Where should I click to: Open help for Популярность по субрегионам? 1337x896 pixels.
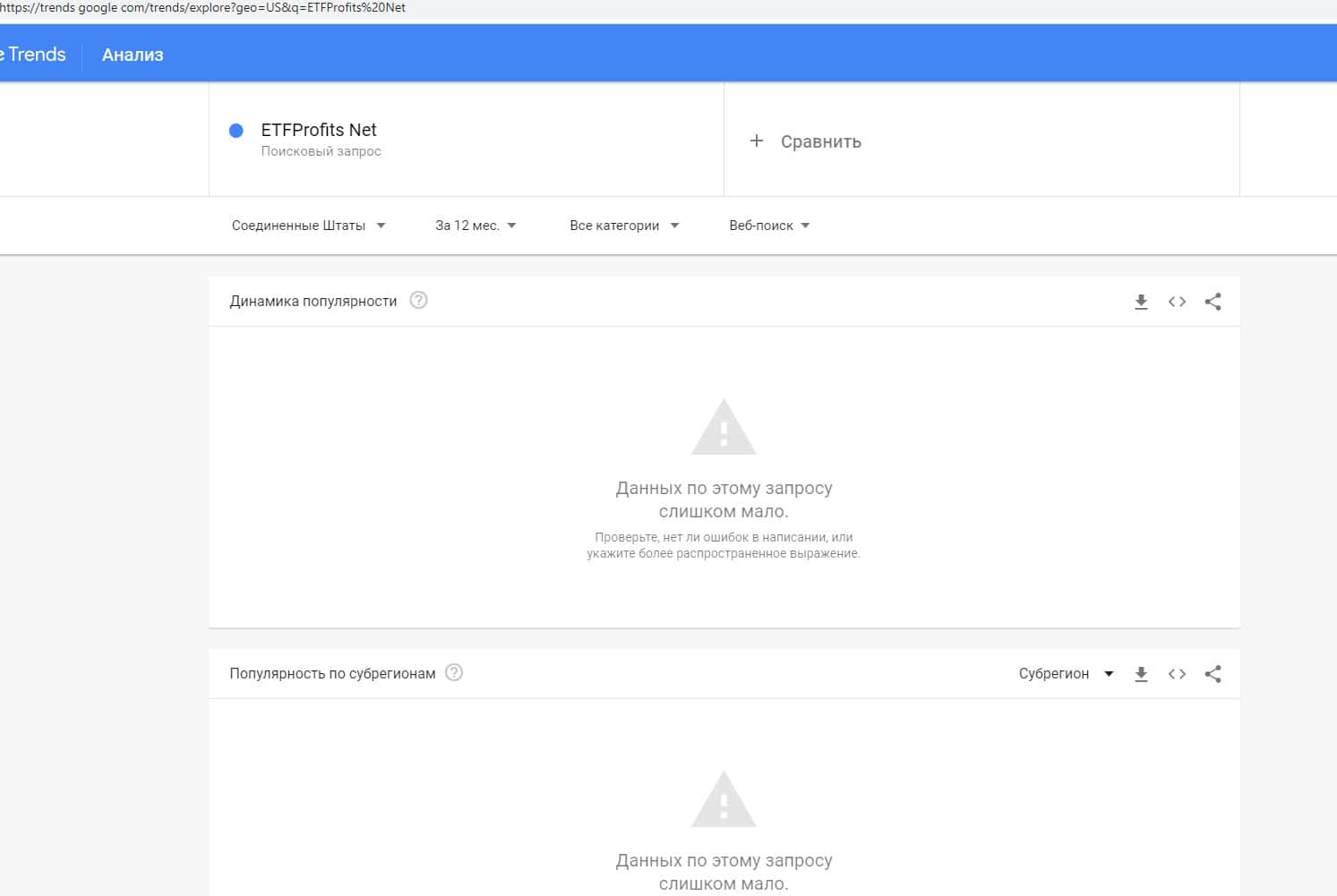click(454, 673)
